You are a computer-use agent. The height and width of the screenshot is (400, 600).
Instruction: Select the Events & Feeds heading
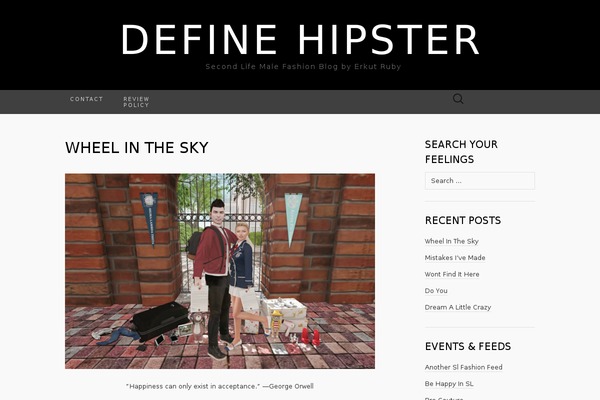[x=468, y=346]
